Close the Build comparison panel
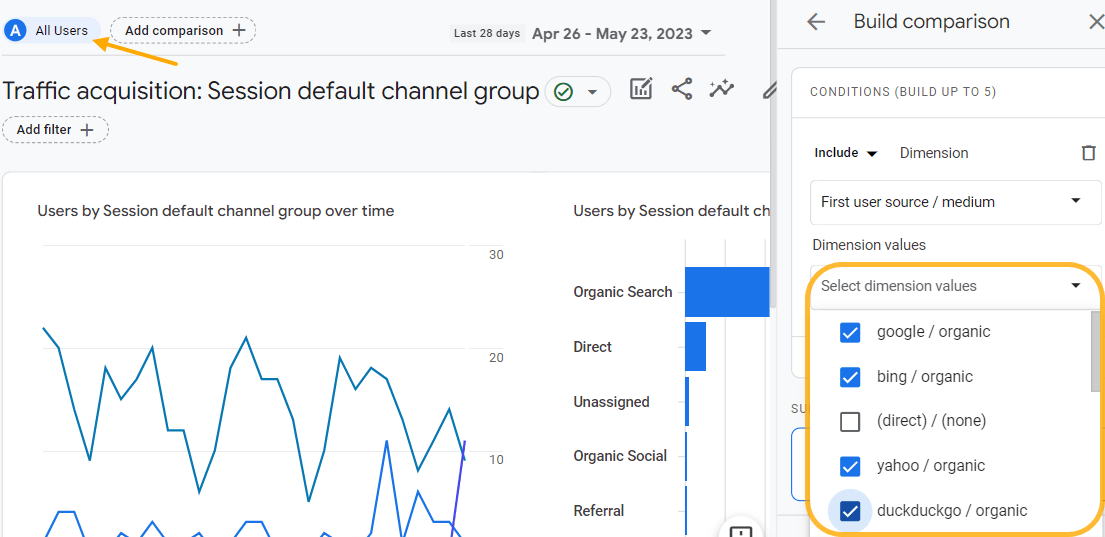Viewport: 1105px width, 537px height. [x=1095, y=22]
